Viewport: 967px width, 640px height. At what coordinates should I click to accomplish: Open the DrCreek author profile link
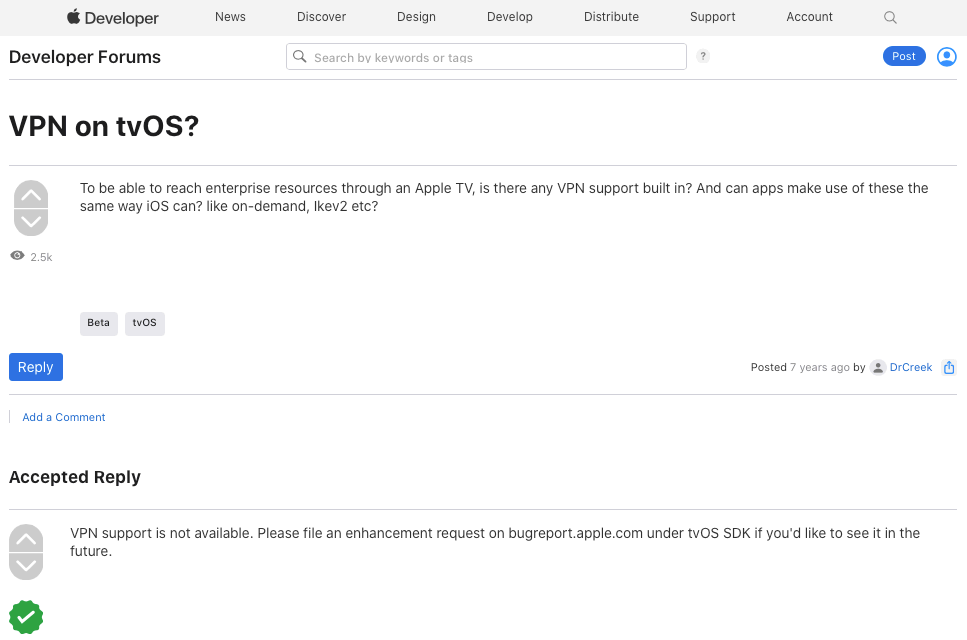click(x=911, y=367)
